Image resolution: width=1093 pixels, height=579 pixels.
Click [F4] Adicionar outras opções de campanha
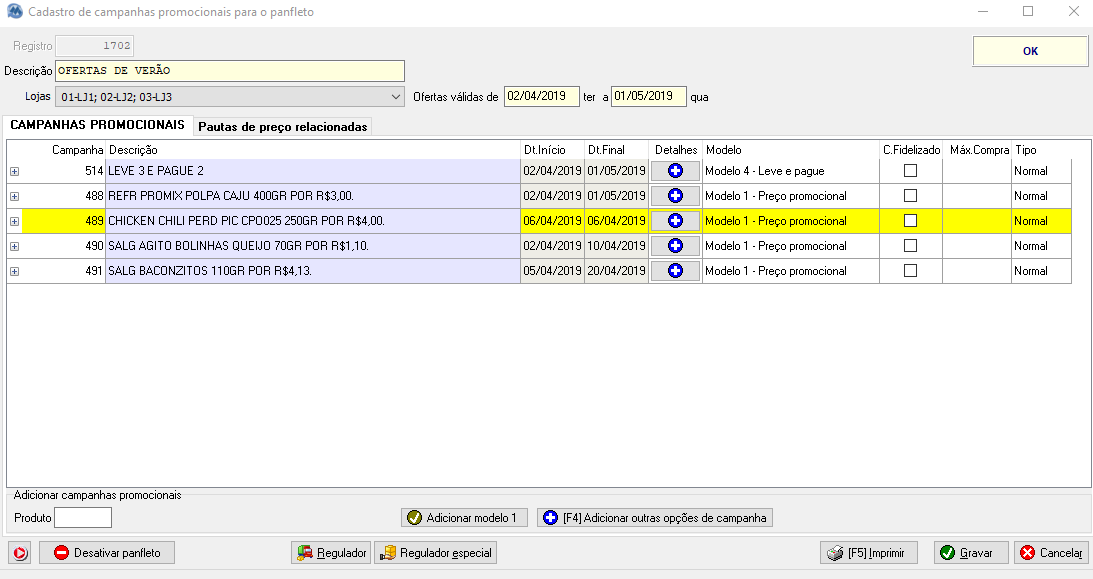coord(655,518)
